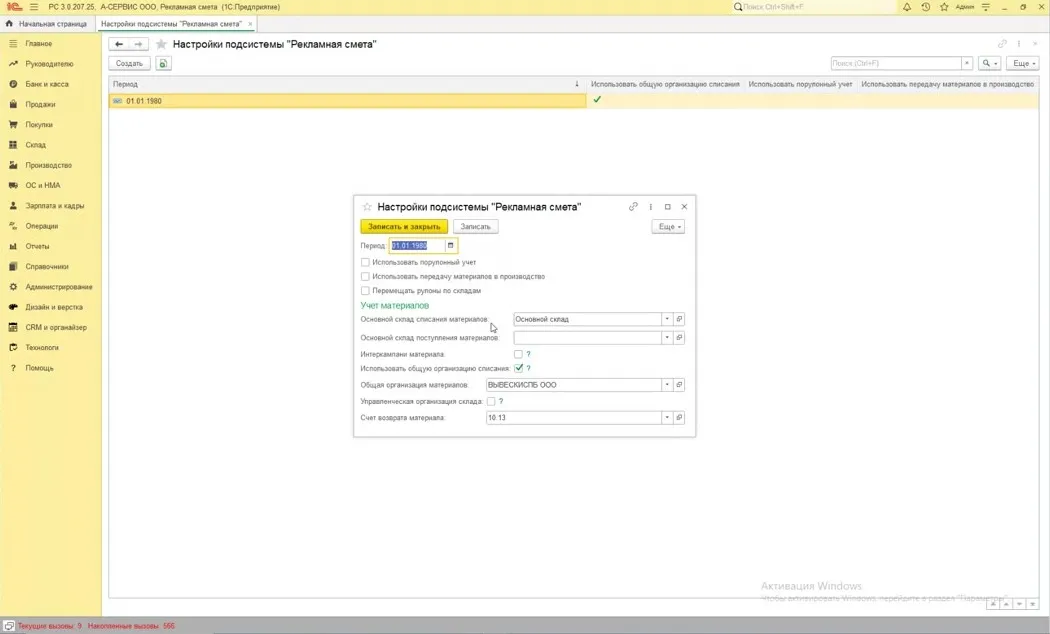
Task: Expand Общая организация материалов dropdown
Action: (667, 385)
